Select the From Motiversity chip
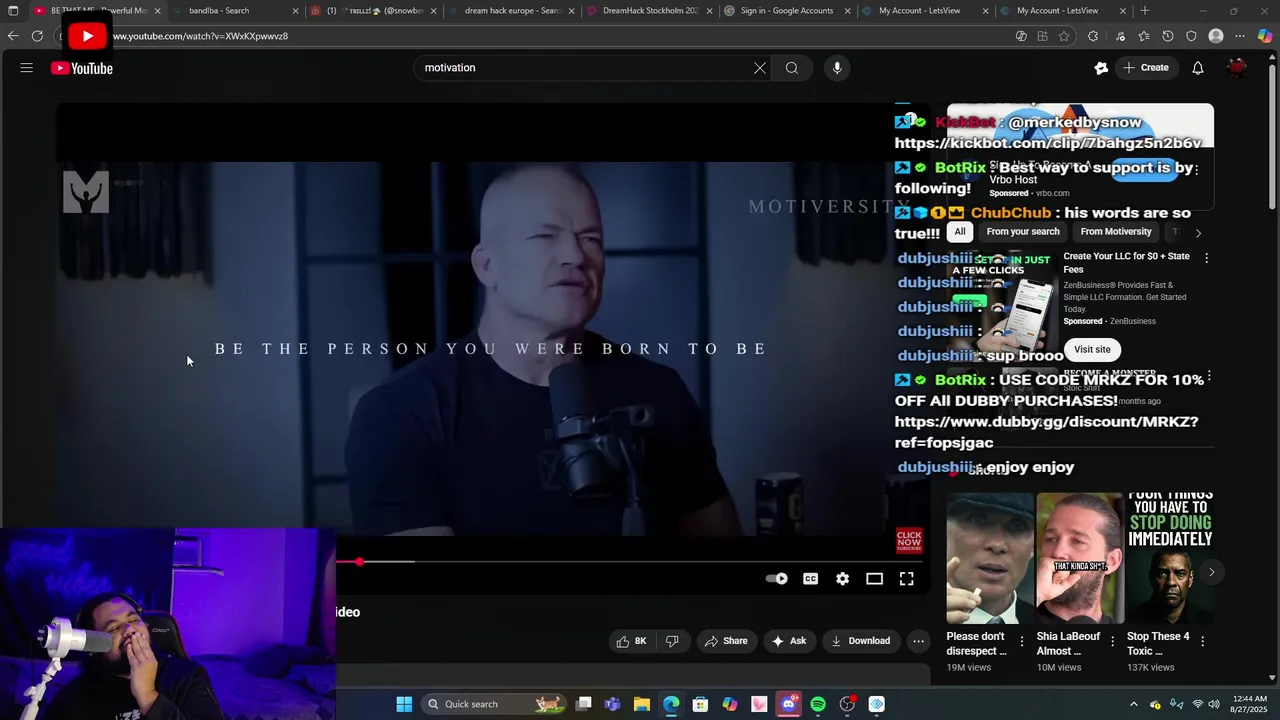 click(x=1116, y=232)
